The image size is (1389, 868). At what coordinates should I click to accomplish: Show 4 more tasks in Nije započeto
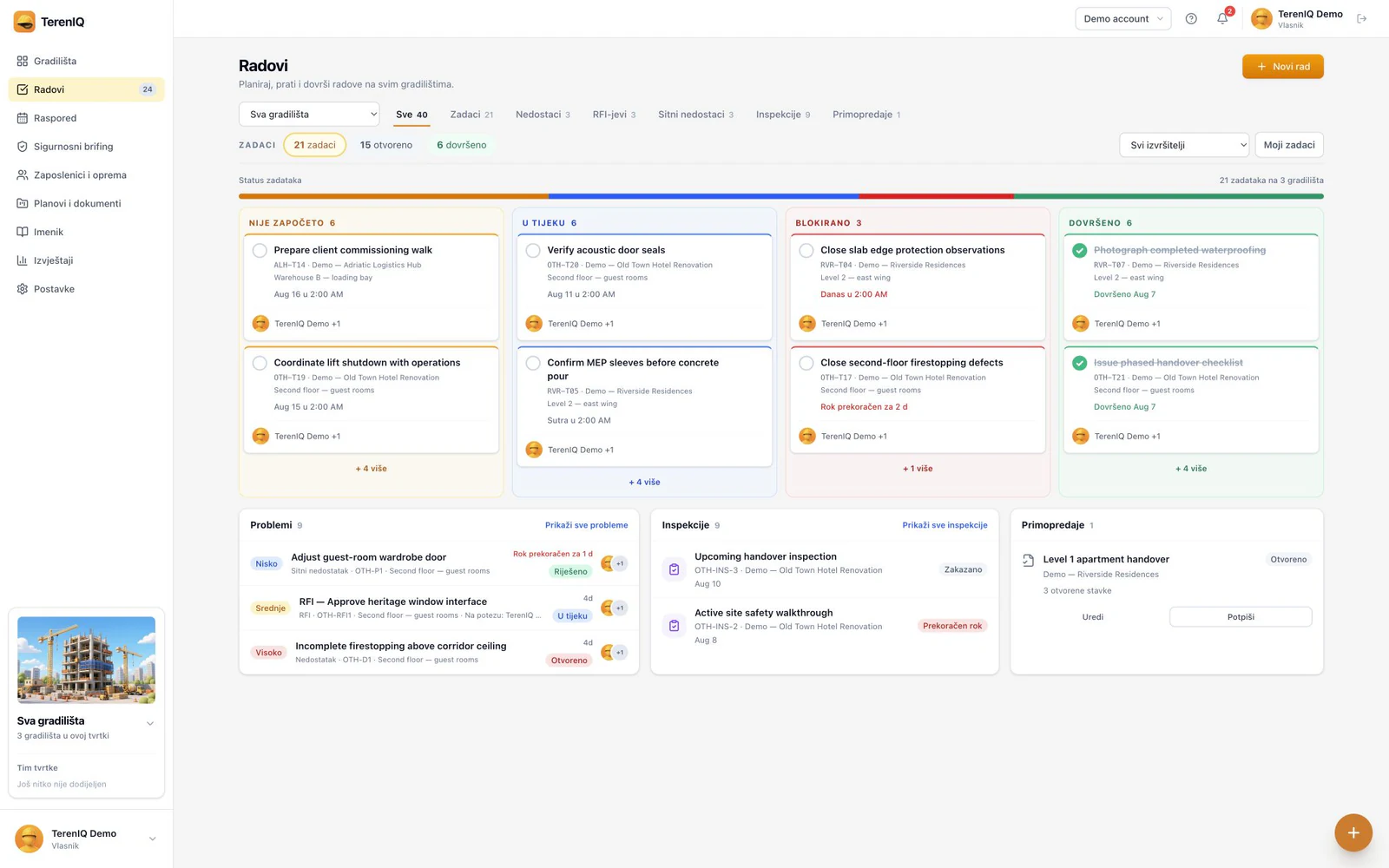click(372, 469)
